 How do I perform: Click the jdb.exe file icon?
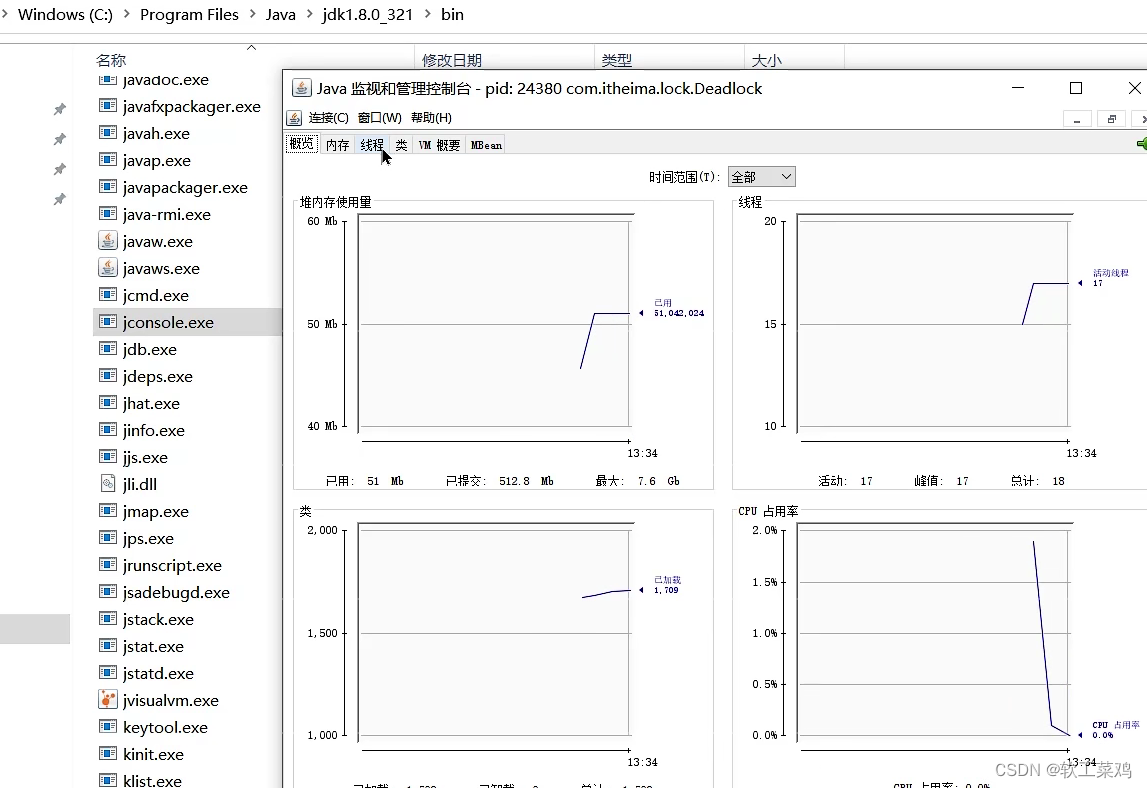point(108,349)
